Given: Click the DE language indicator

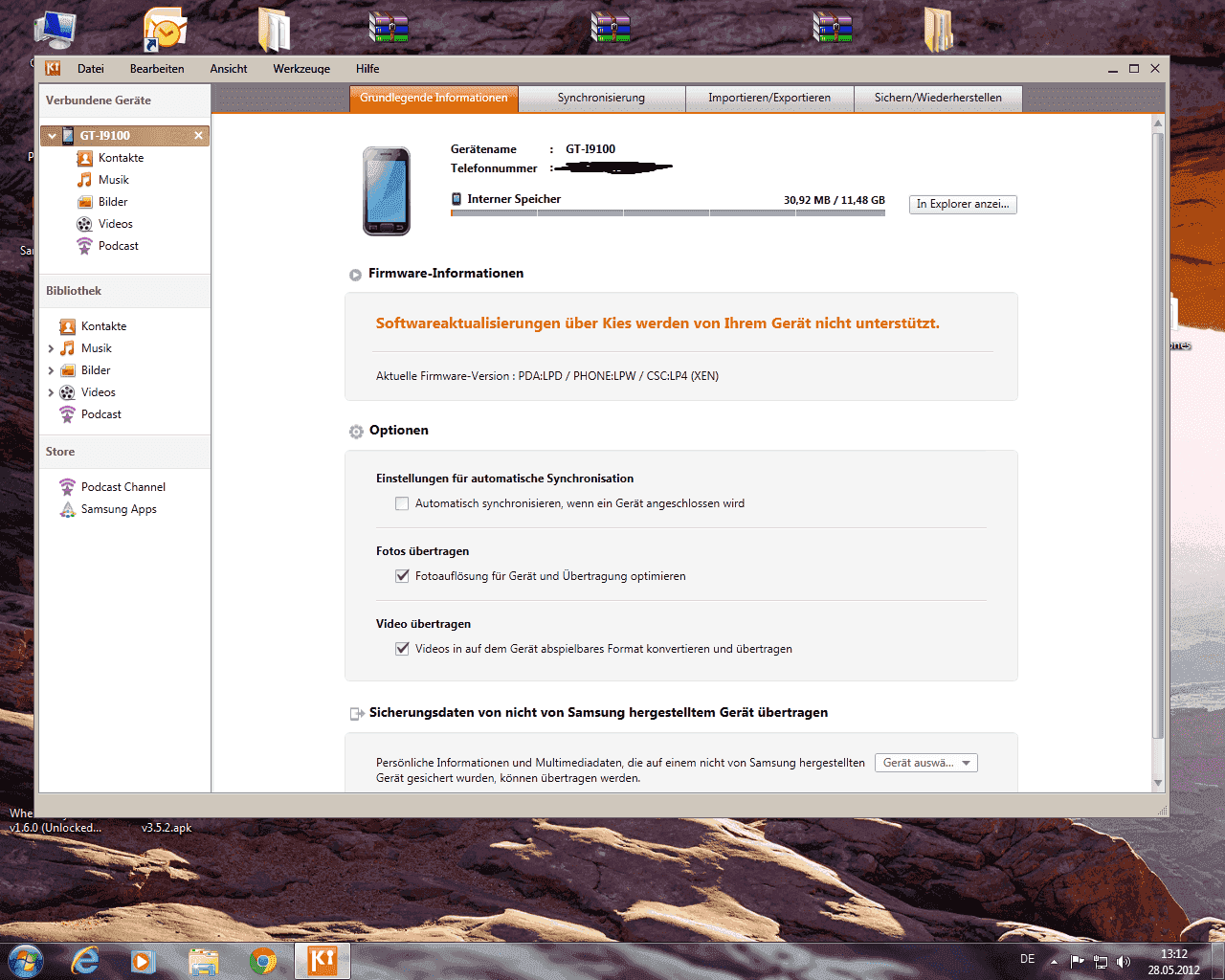Looking at the screenshot, I should [1027, 959].
